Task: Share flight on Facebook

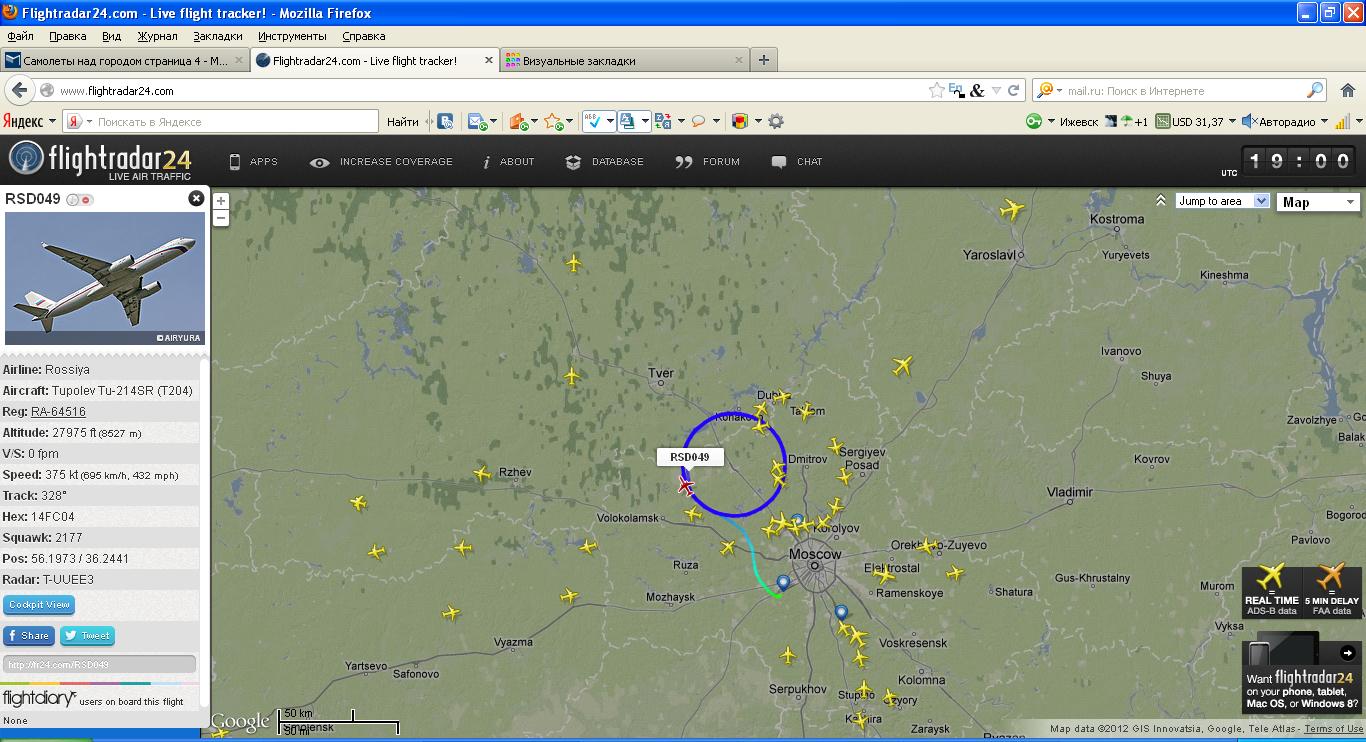Action: pos(29,635)
